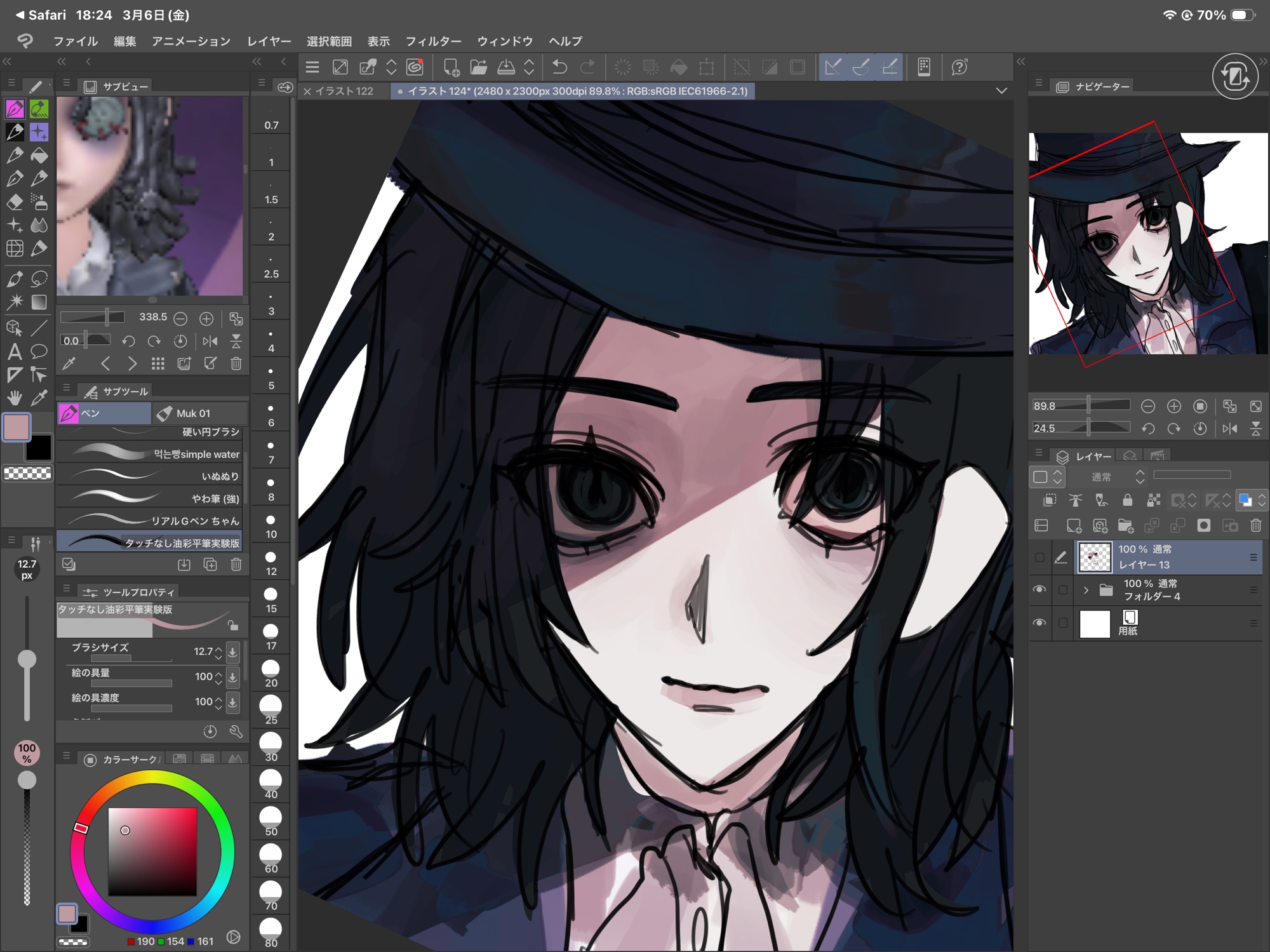The image size is (1270, 952).
Task: Expand the フォルダー 4 folder
Action: click(1086, 590)
